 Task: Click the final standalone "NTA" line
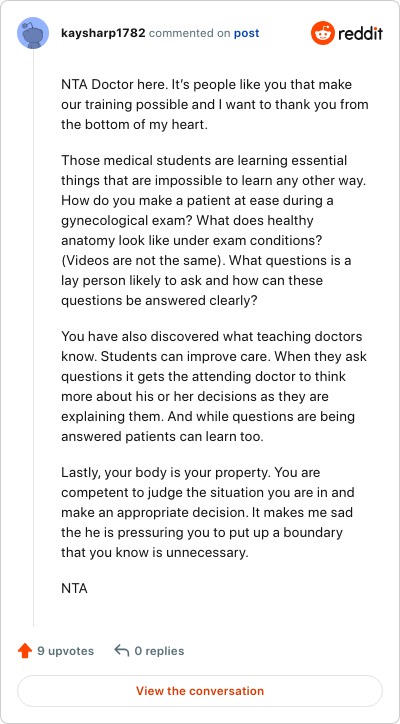tap(74, 589)
